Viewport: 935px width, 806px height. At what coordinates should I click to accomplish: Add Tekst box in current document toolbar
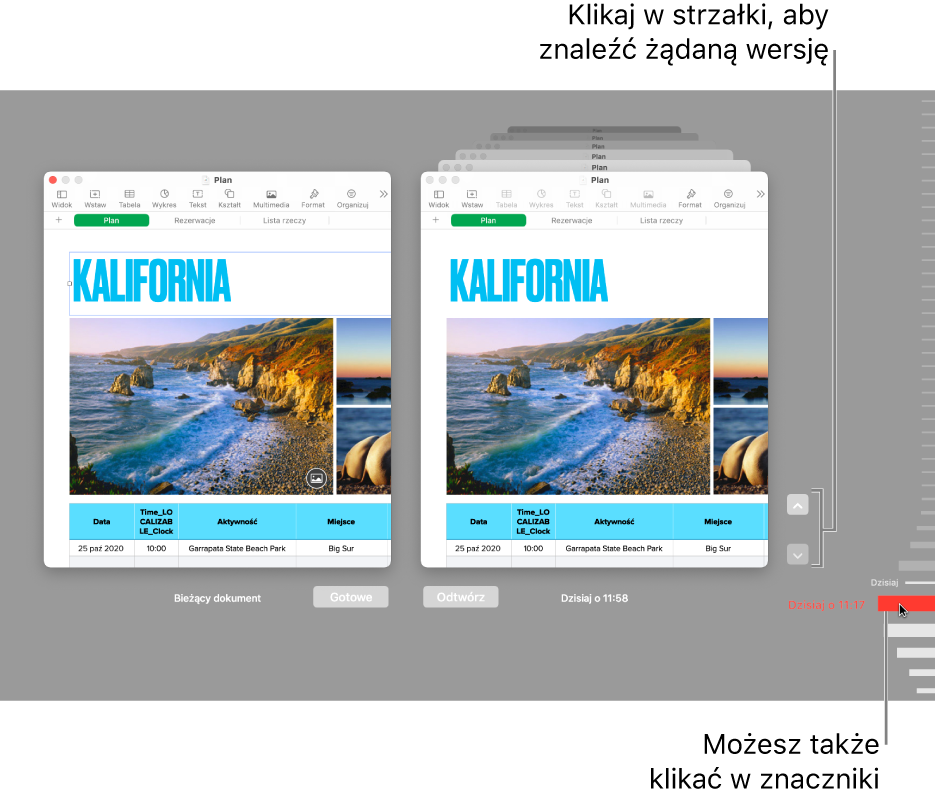pyautogui.click(x=197, y=199)
